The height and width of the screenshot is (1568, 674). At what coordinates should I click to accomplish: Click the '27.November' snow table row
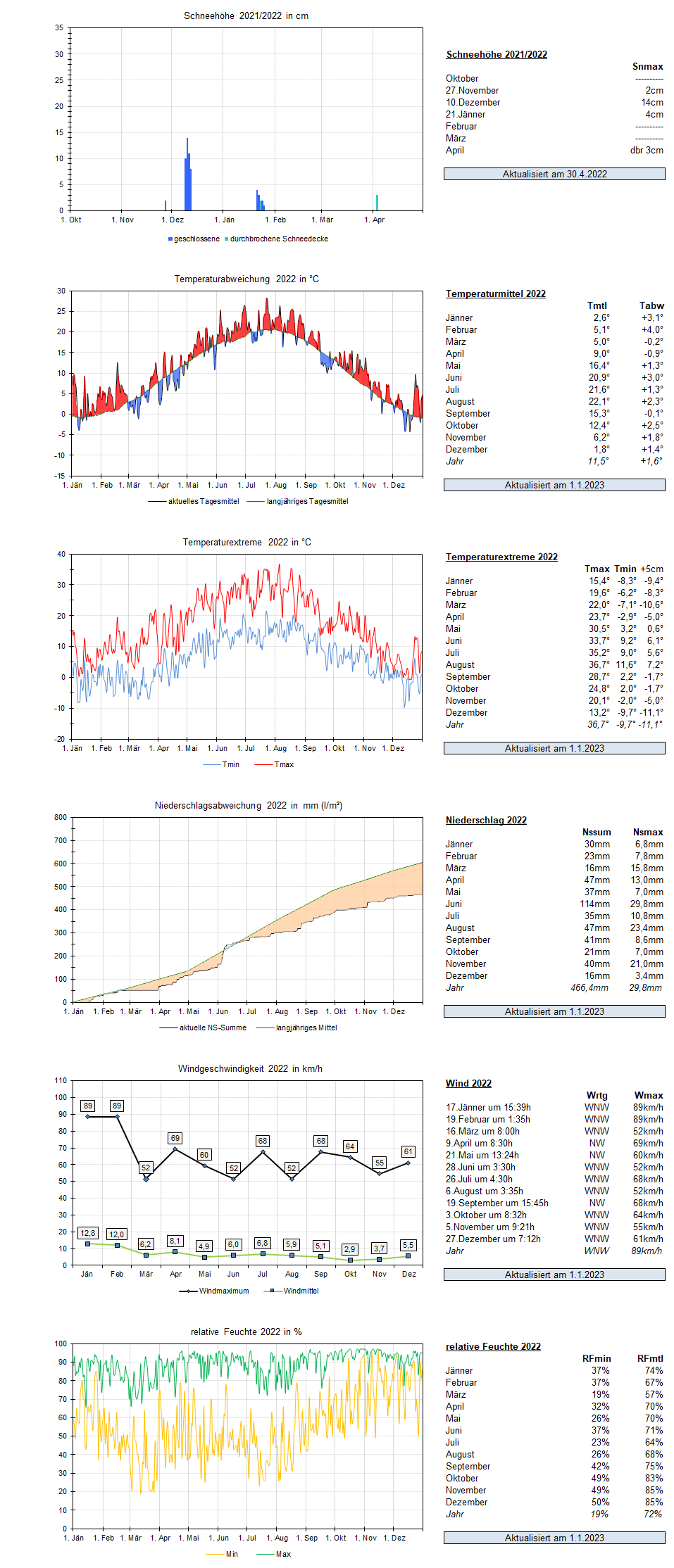pyautogui.click(x=554, y=90)
